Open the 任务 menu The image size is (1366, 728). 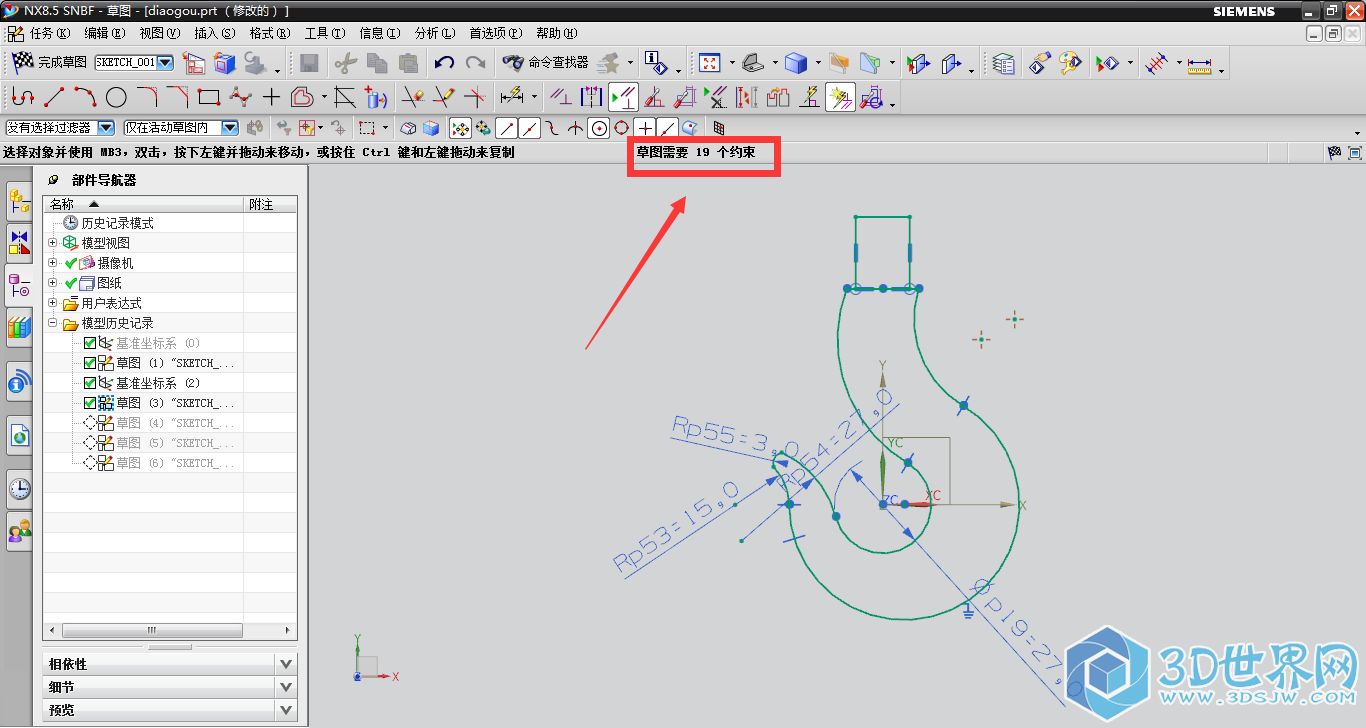point(50,33)
